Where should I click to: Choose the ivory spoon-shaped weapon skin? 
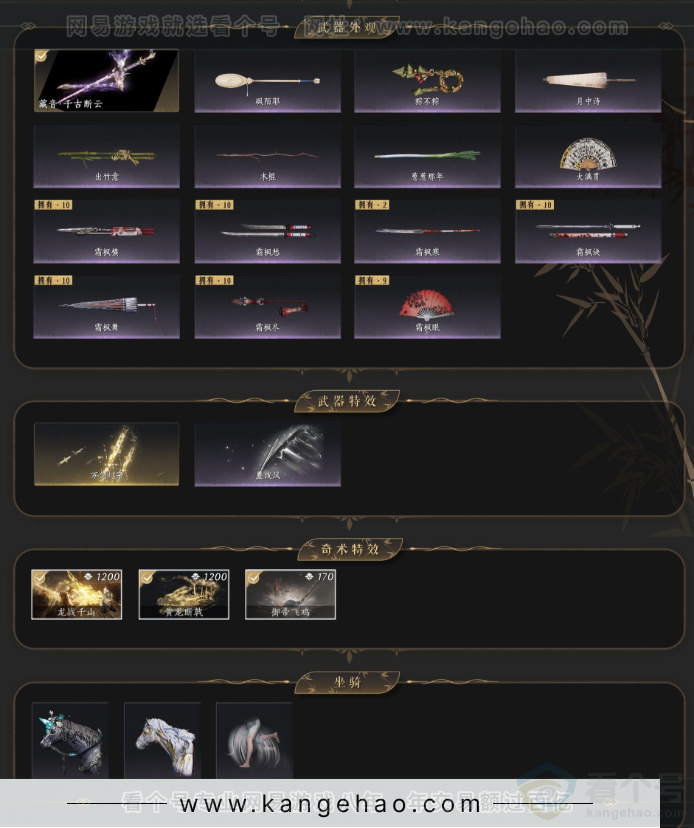click(267, 81)
